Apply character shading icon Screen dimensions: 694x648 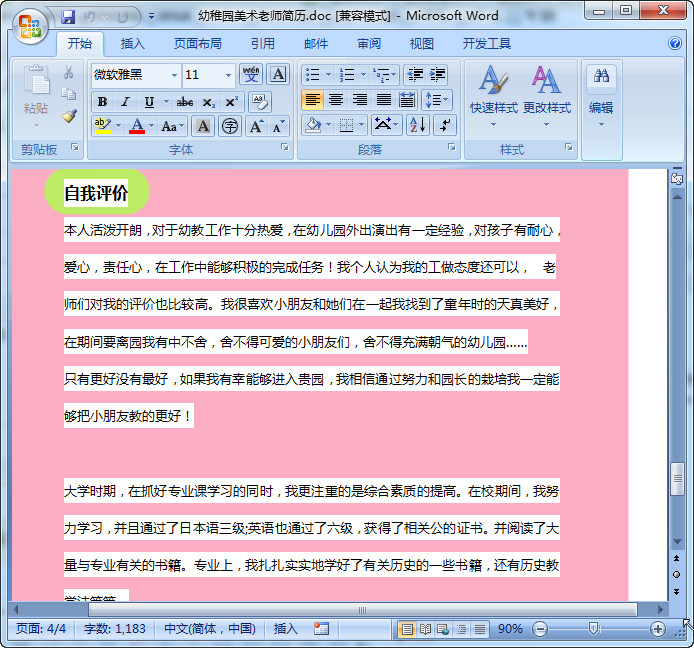[203, 127]
